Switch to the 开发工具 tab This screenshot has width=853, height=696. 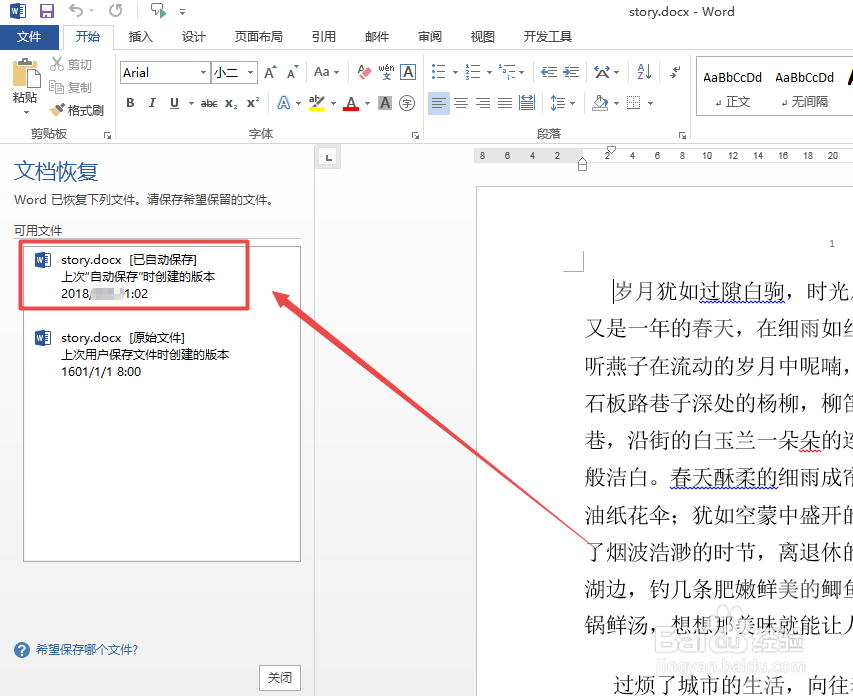tap(547, 36)
